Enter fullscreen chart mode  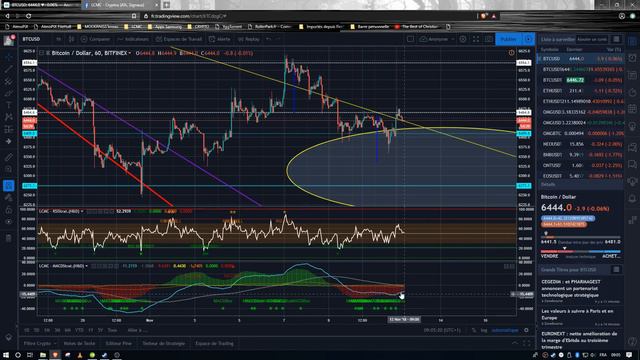[x=476, y=39]
